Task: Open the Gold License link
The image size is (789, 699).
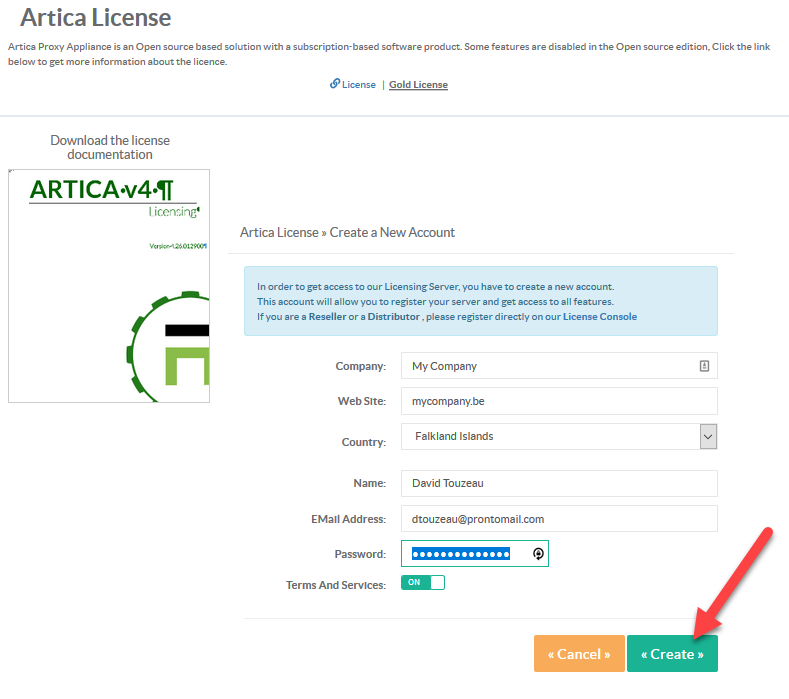Action: click(418, 85)
